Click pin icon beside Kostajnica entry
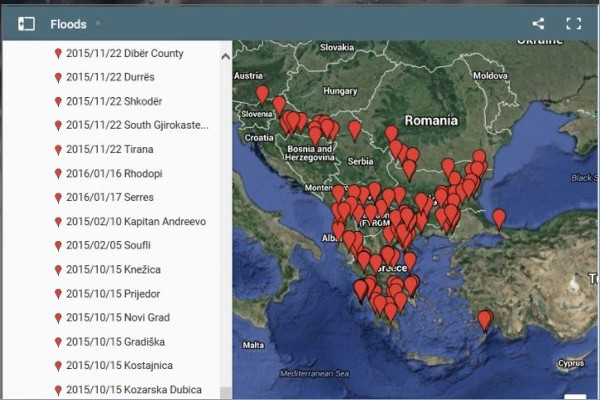The width and height of the screenshot is (600, 400). tap(58, 366)
